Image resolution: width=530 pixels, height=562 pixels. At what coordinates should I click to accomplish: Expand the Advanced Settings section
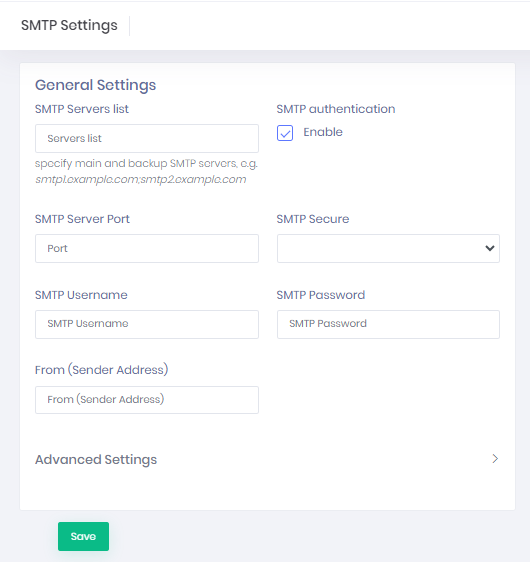(267, 459)
